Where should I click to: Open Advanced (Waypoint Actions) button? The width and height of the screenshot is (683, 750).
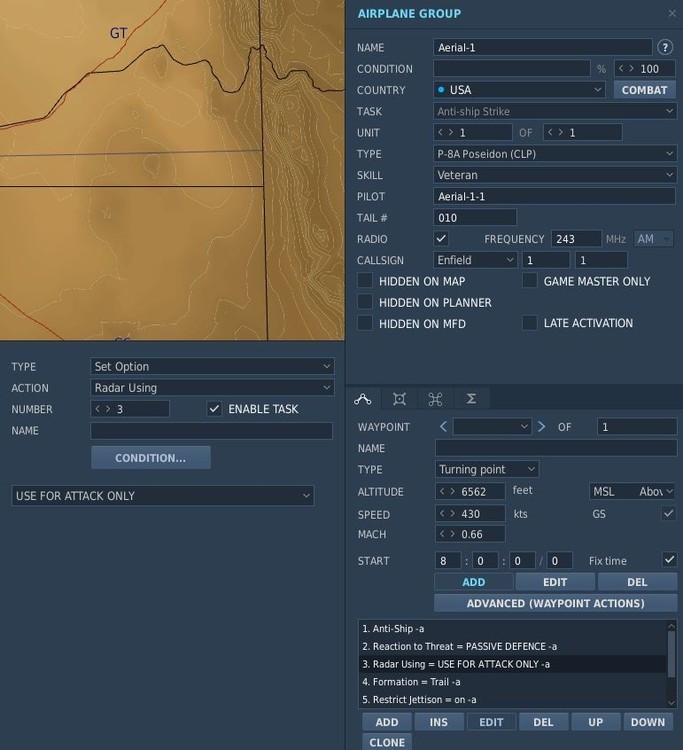[x=555, y=603]
